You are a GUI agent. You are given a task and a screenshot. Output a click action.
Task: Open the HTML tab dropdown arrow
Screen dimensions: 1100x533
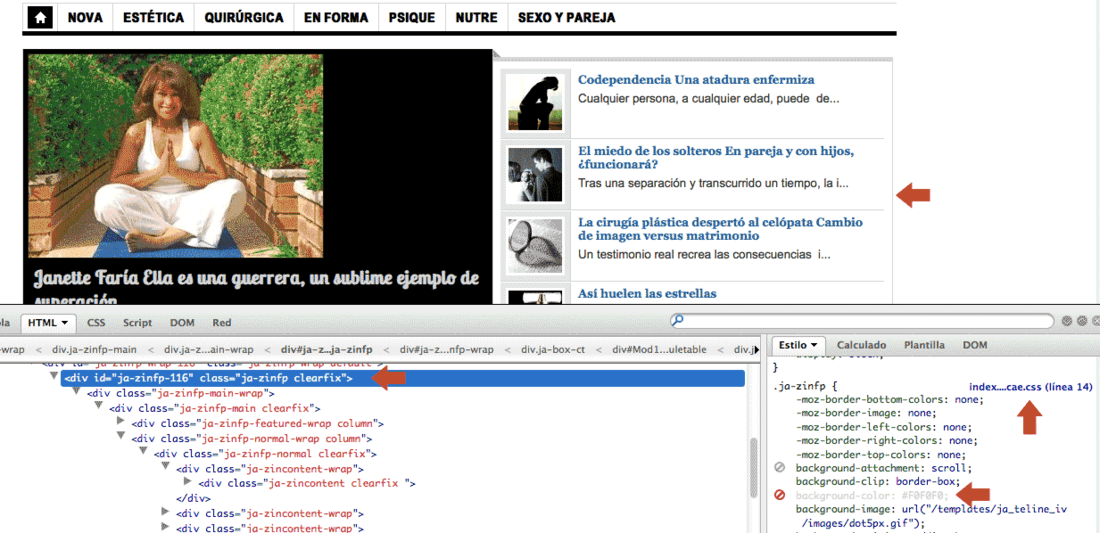(65, 323)
